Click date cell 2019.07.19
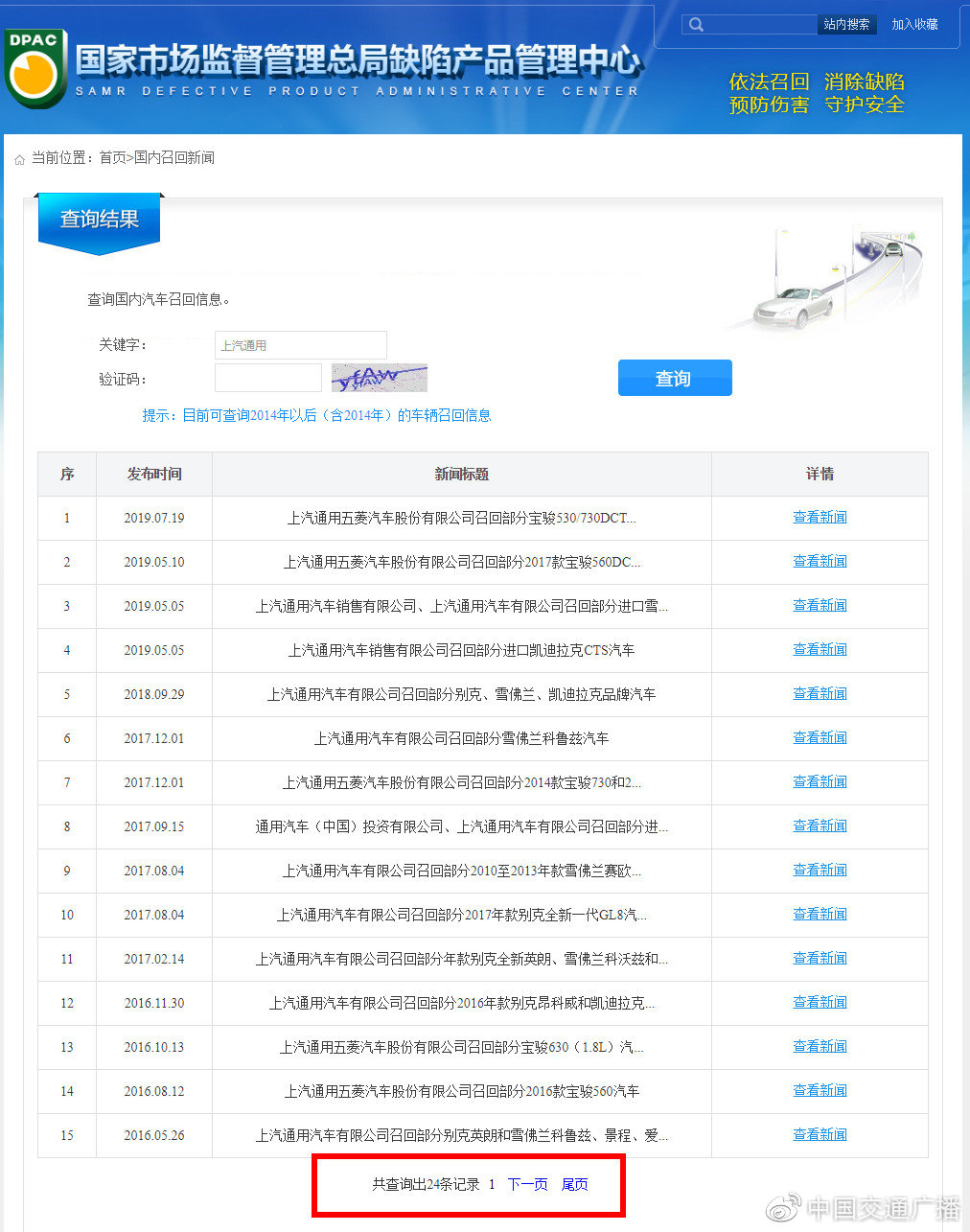This screenshot has height=1232, width=970. [x=154, y=518]
